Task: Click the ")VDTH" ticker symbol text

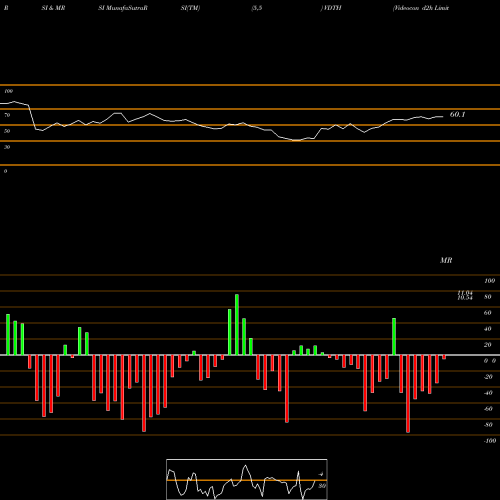Action: coord(331,8)
